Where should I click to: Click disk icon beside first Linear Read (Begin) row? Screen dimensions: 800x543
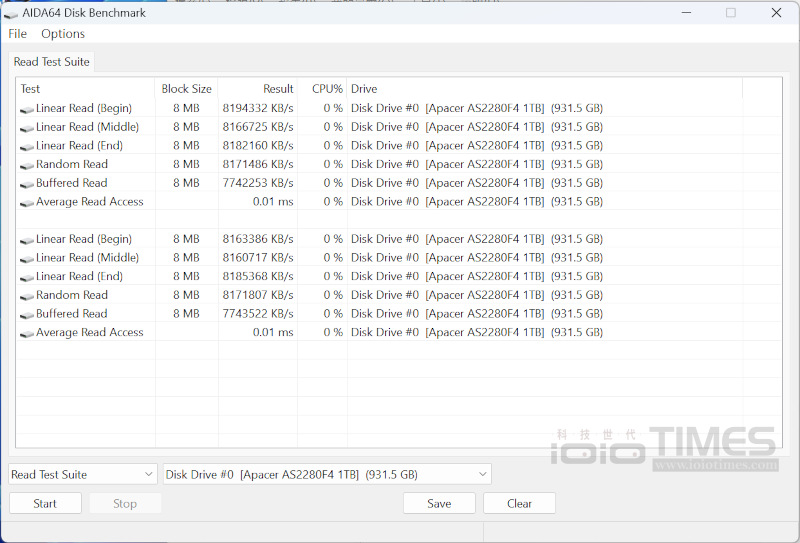point(27,109)
